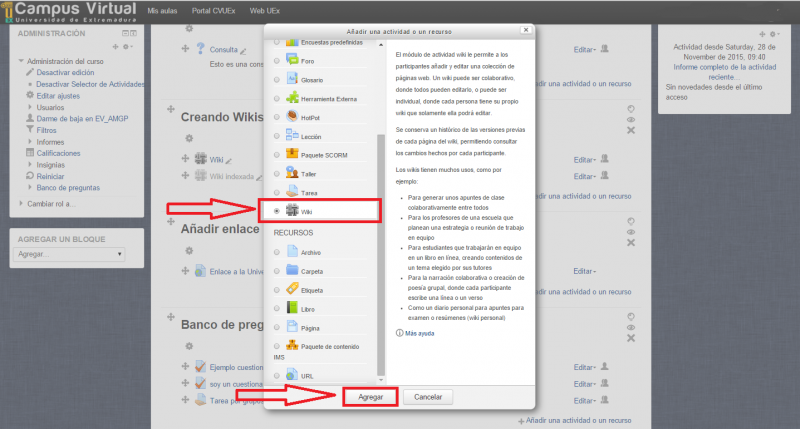The image size is (800, 429).
Task: Expand the Informes tree node
Action: click(30, 141)
